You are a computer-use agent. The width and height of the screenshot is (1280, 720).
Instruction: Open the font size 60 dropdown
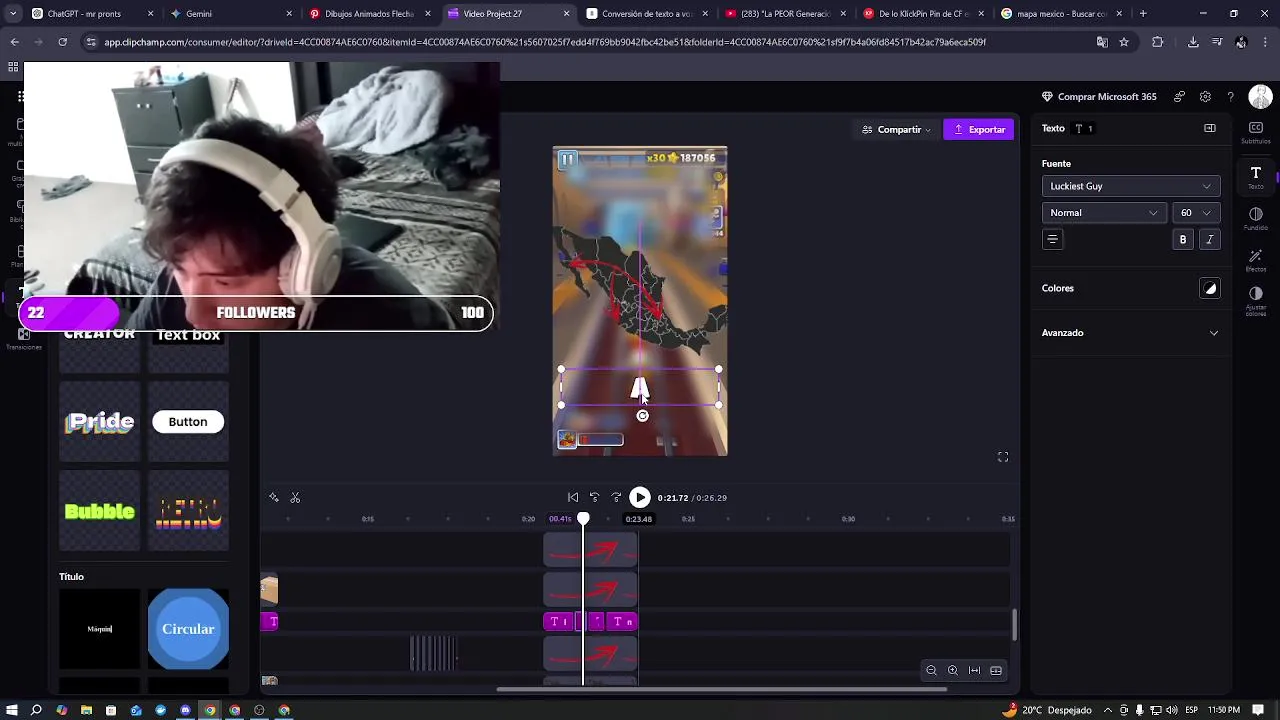(1196, 213)
